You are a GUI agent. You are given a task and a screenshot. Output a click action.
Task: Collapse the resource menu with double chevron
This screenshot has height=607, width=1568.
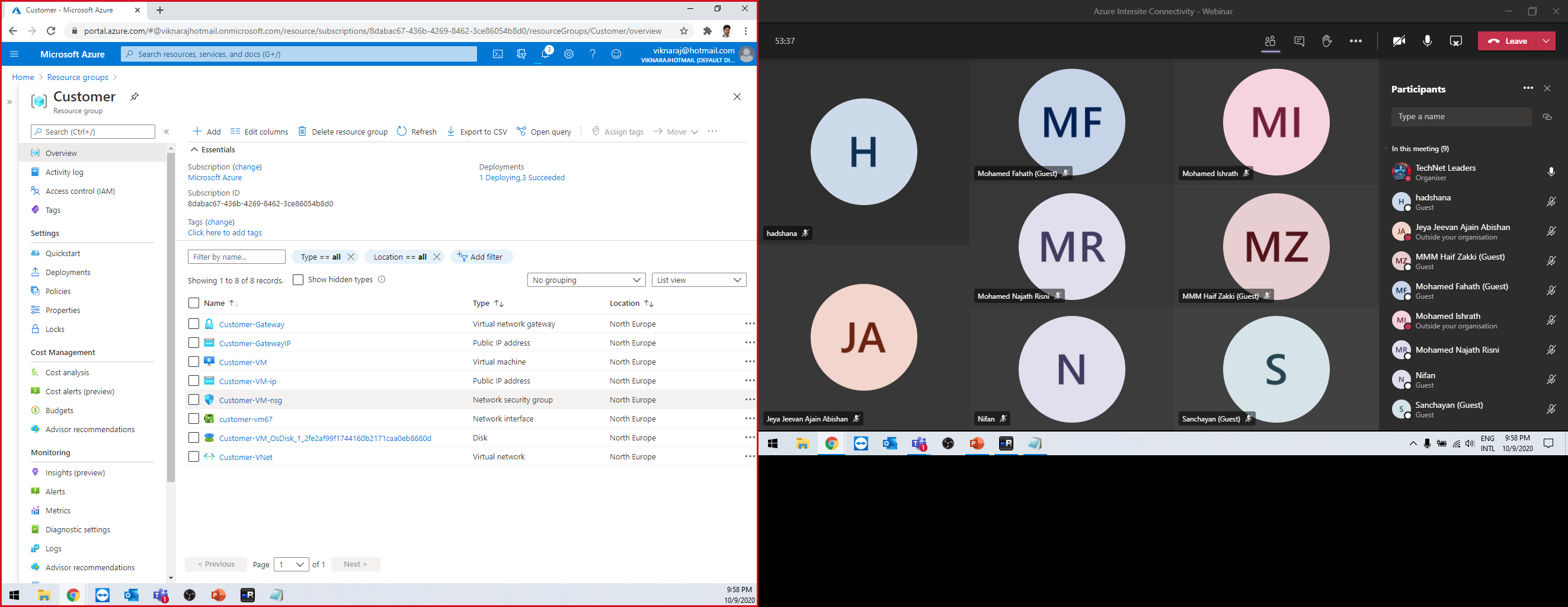(167, 132)
